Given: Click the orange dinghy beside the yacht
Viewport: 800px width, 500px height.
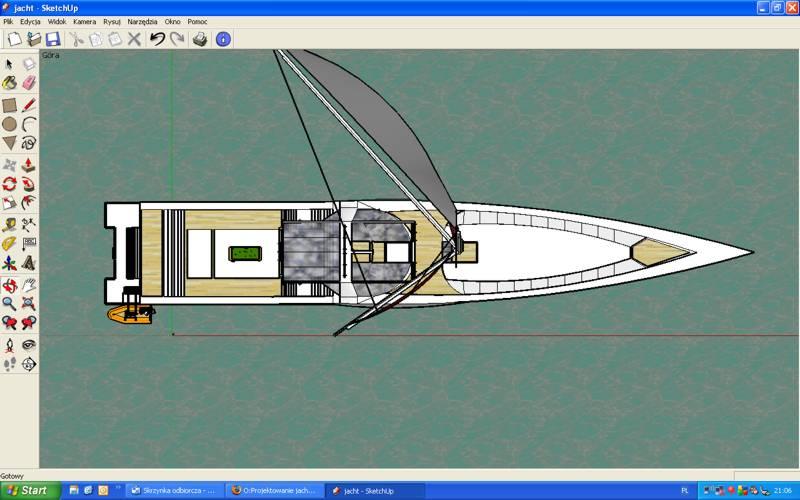Looking at the screenshot, I should click(x=130, y=314).
